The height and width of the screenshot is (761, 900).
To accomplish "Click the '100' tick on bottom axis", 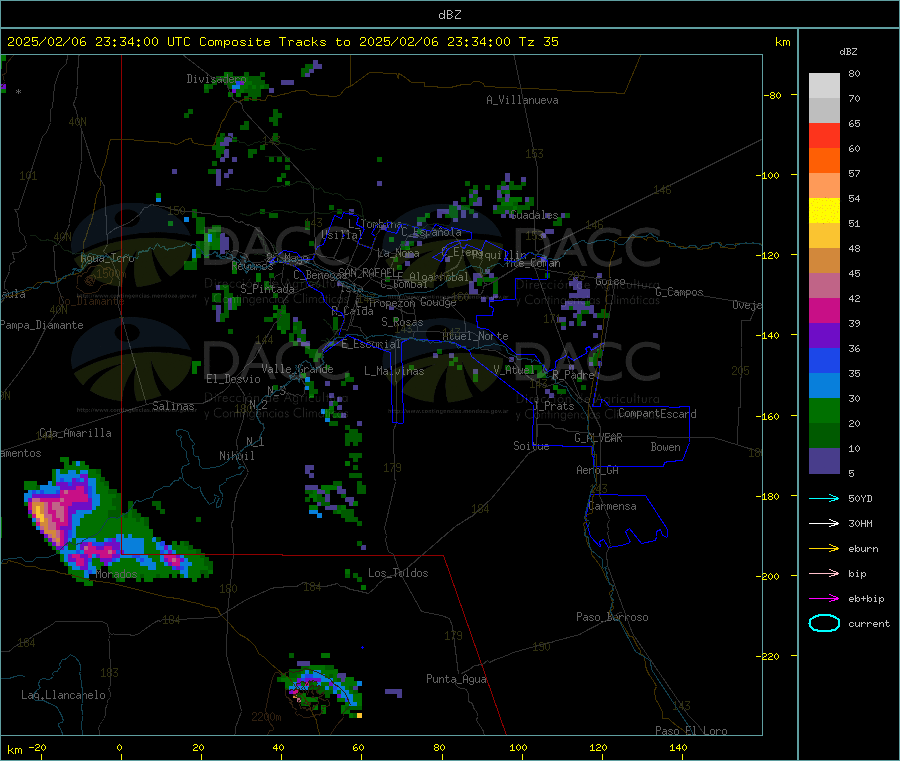I will 518,747.
